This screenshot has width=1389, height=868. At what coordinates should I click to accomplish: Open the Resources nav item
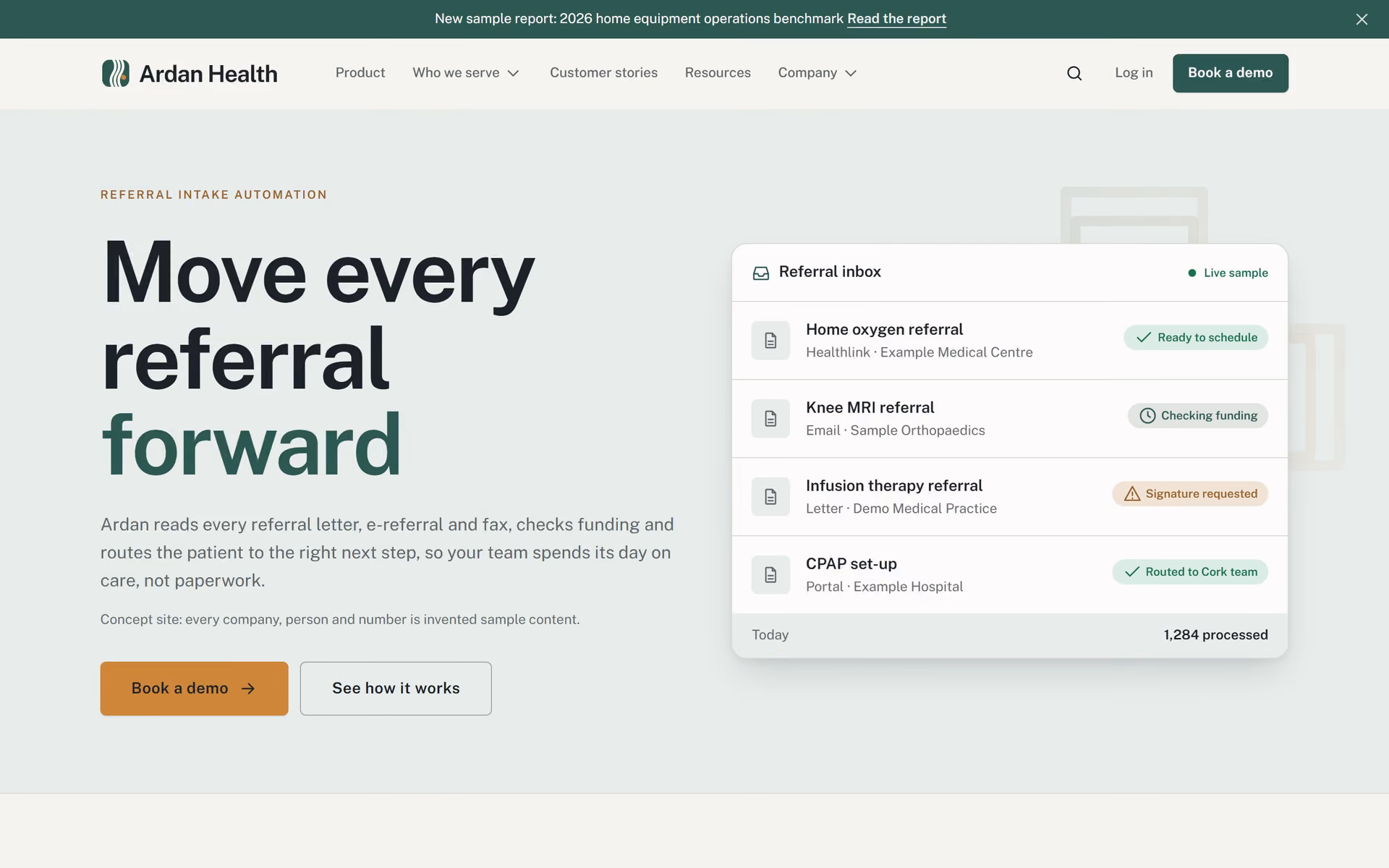718,73
